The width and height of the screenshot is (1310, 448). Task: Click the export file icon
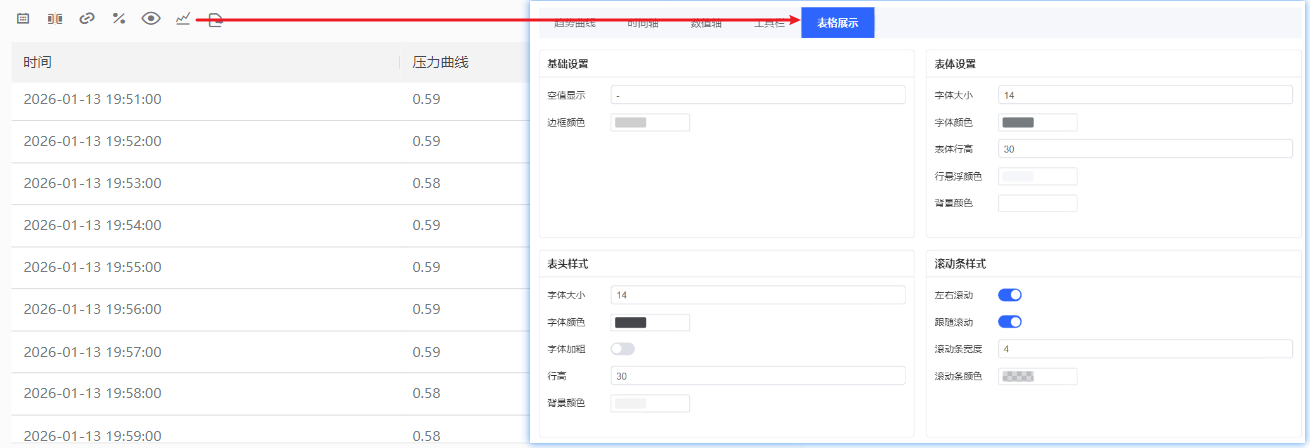click(x=215, y=19)
